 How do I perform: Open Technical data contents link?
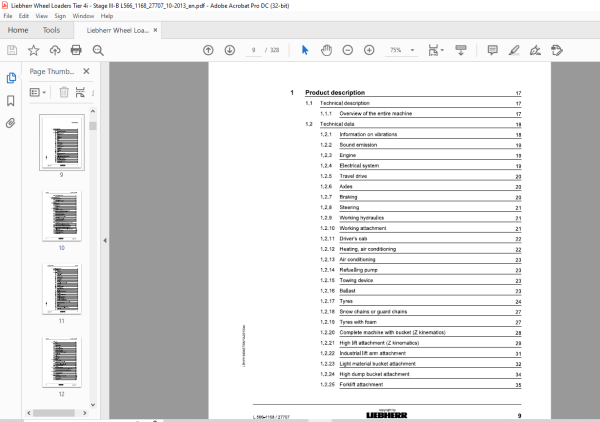pyautogui.click(x=337, y=124)
